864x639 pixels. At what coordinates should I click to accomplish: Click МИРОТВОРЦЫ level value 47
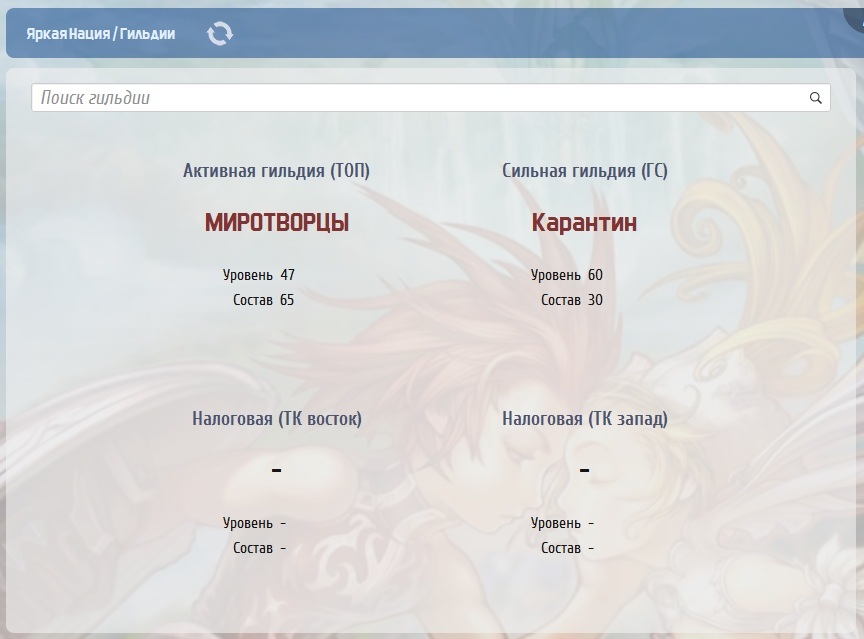[288, 275]
